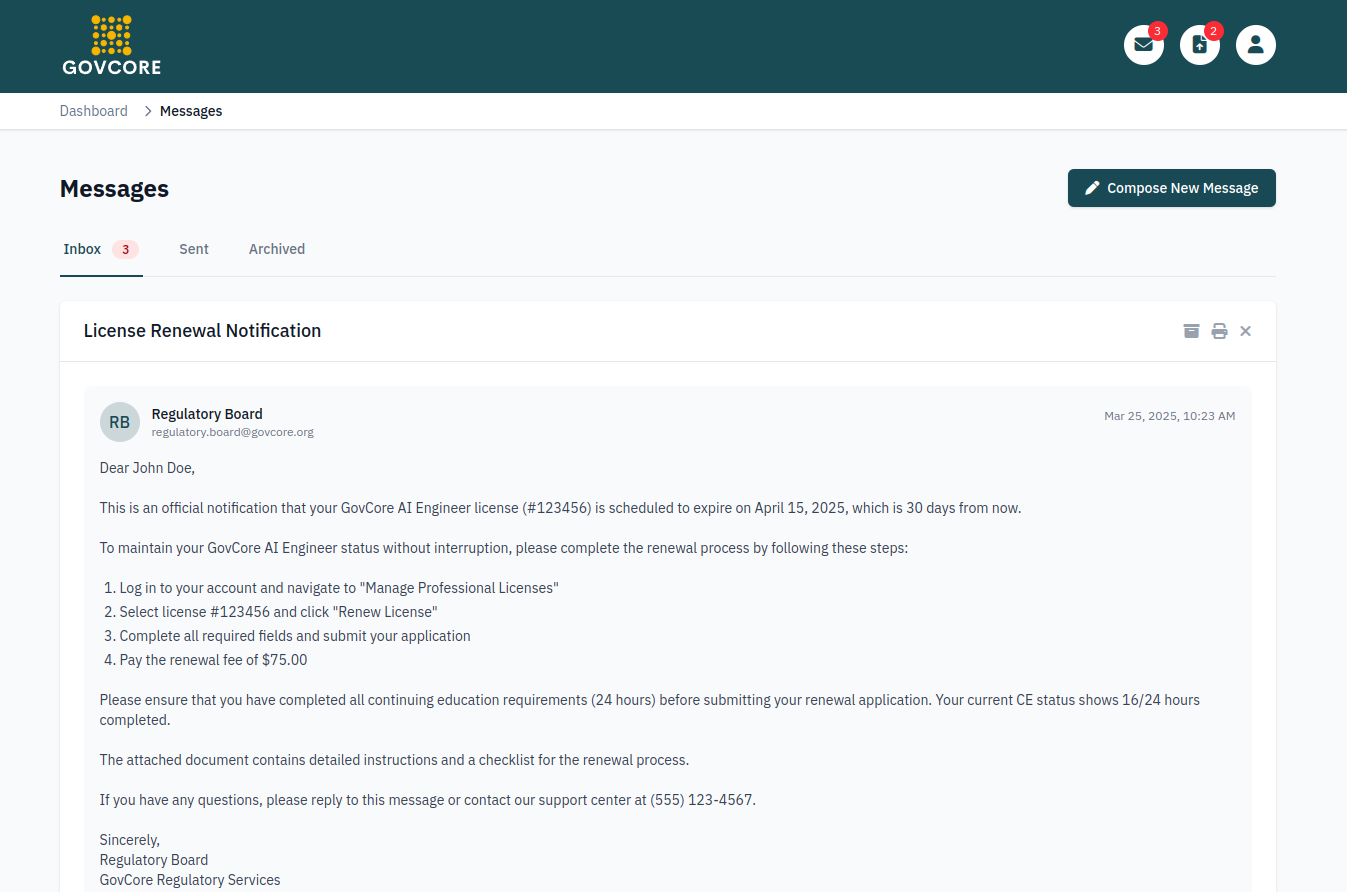Click the greeting Dear John Doe

click(148, 468)
